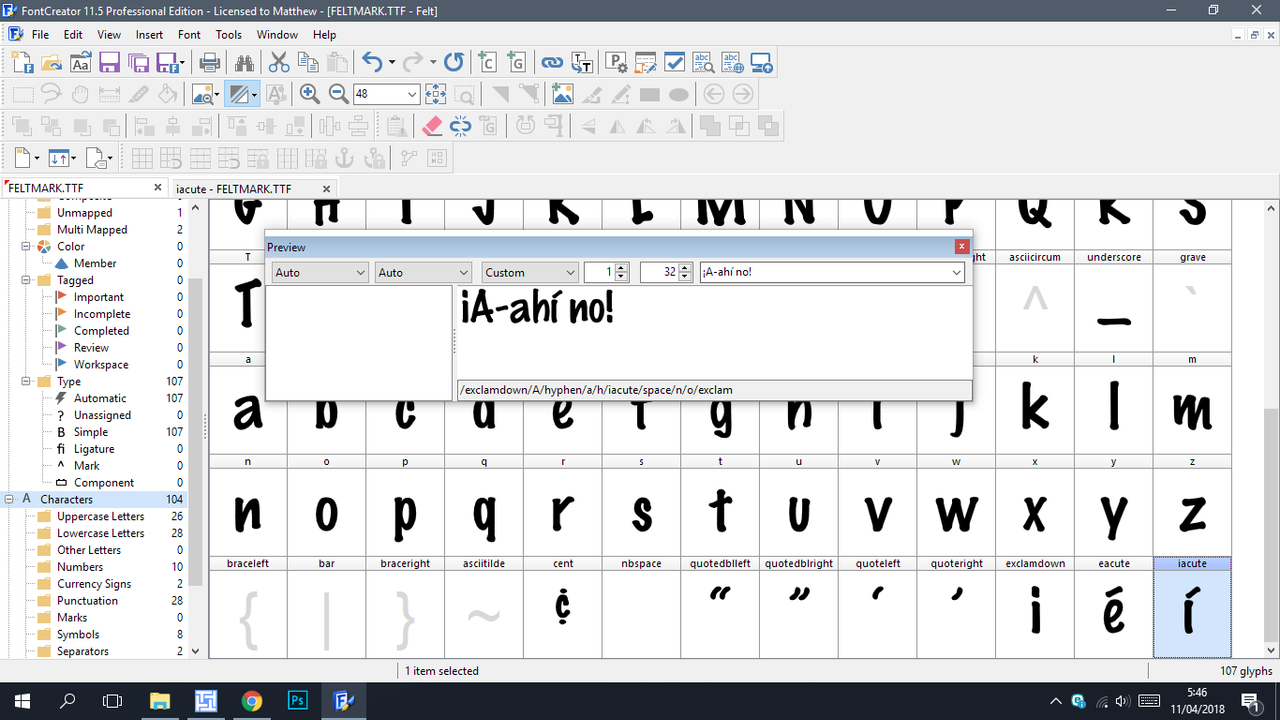Select the Punctuation category
Image resolution: width=1280 pixels, height=720 pixels.
coord(87,600)
